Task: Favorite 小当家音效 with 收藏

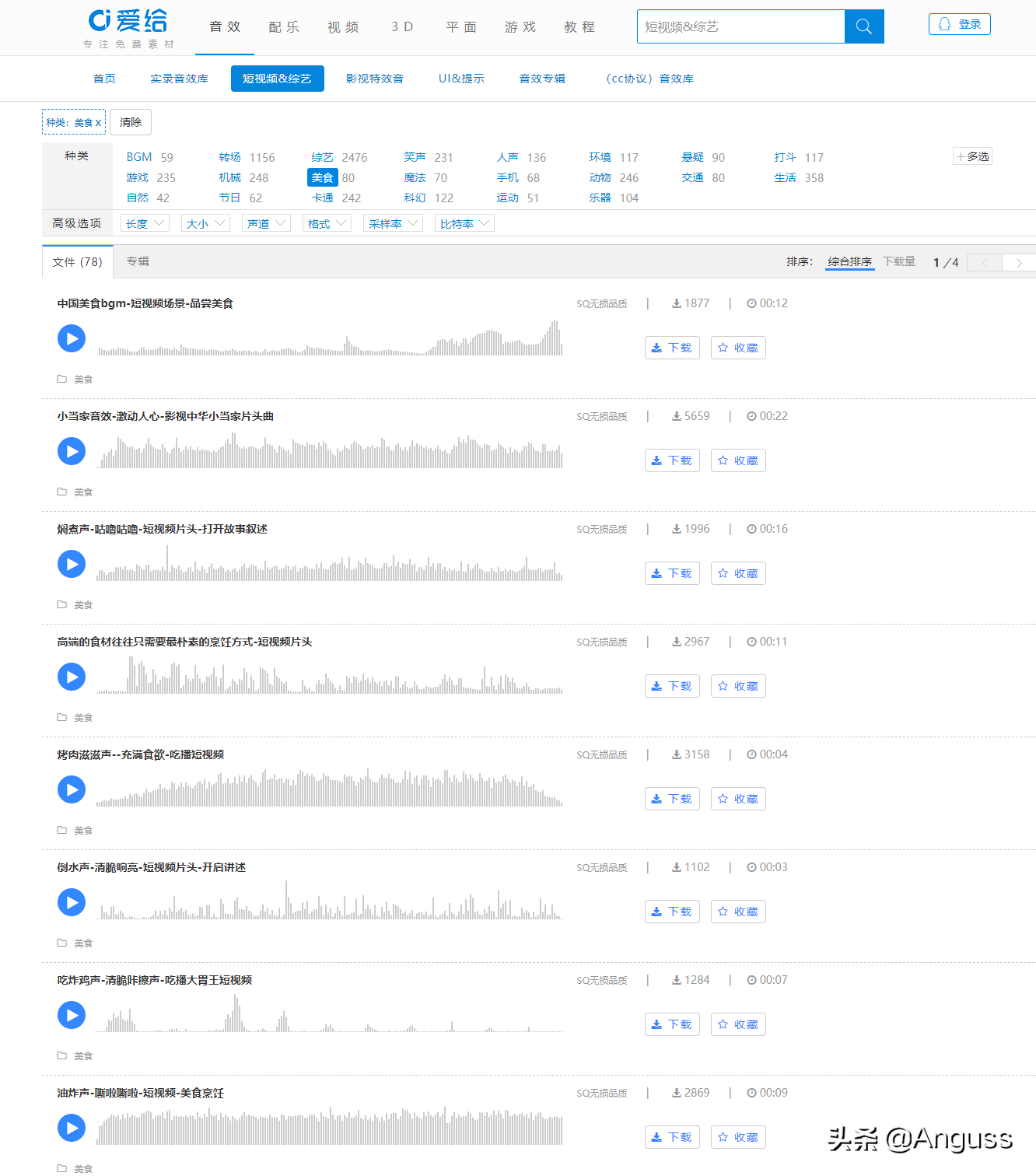Action: tap(738, 460)
